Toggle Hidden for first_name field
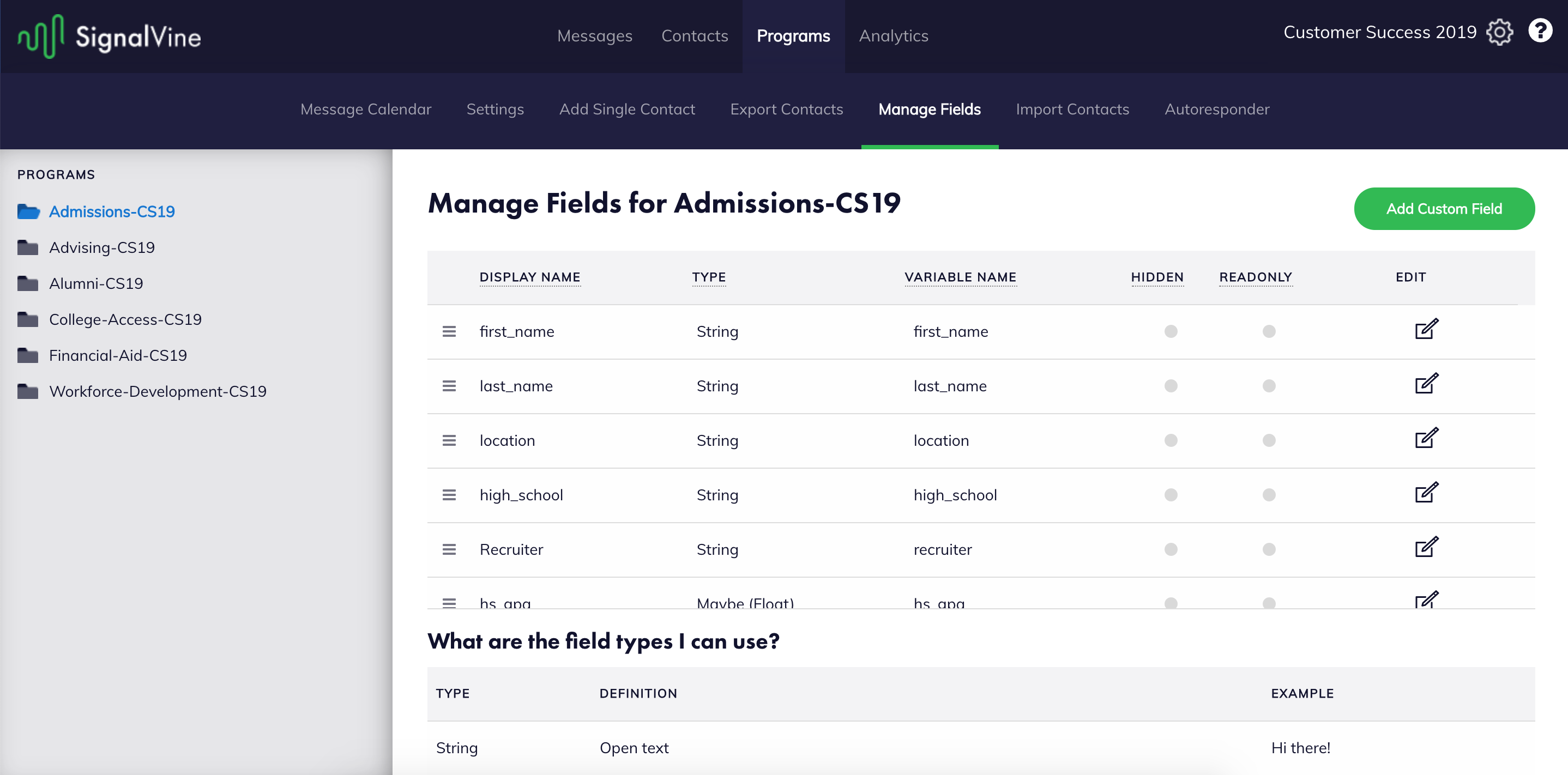Viewport: 1568px width, 775px height. pos(1171,331)
